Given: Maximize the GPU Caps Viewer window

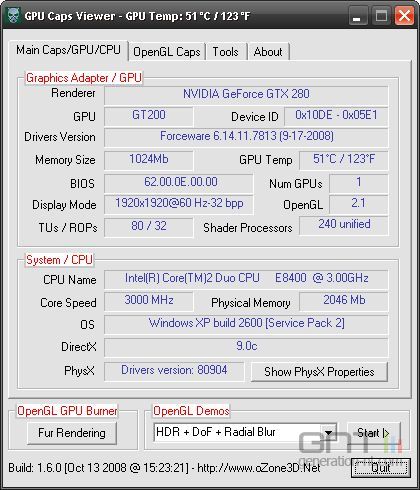Looking at the screenshot, I should [381, 16].
